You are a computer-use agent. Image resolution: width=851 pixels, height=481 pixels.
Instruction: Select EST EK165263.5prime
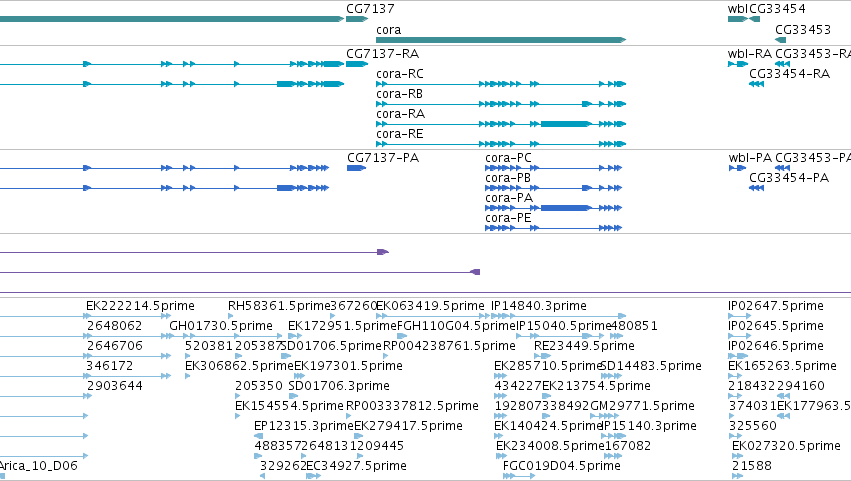coord(782,366)
